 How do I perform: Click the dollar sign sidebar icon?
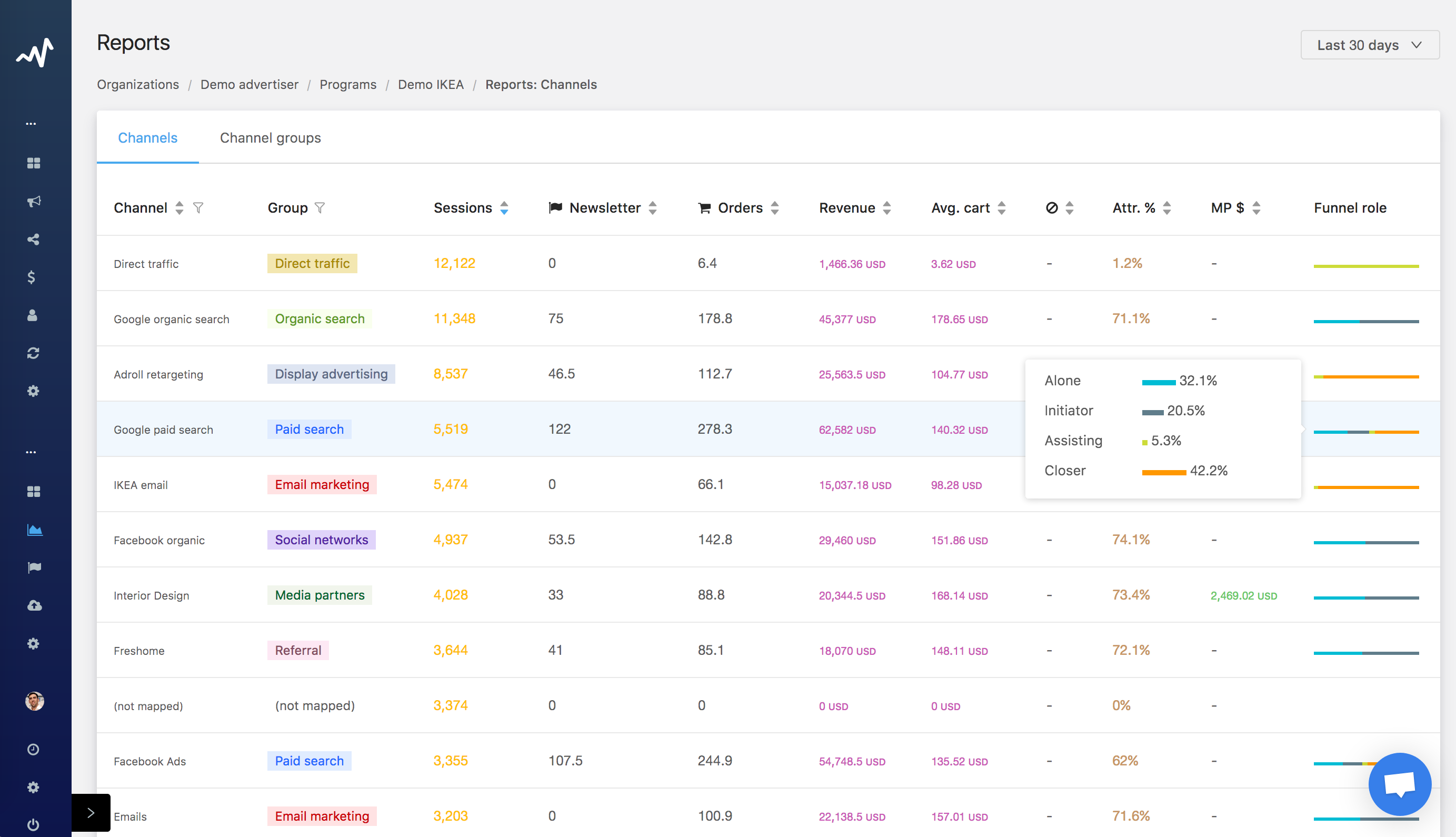(32, 277)
